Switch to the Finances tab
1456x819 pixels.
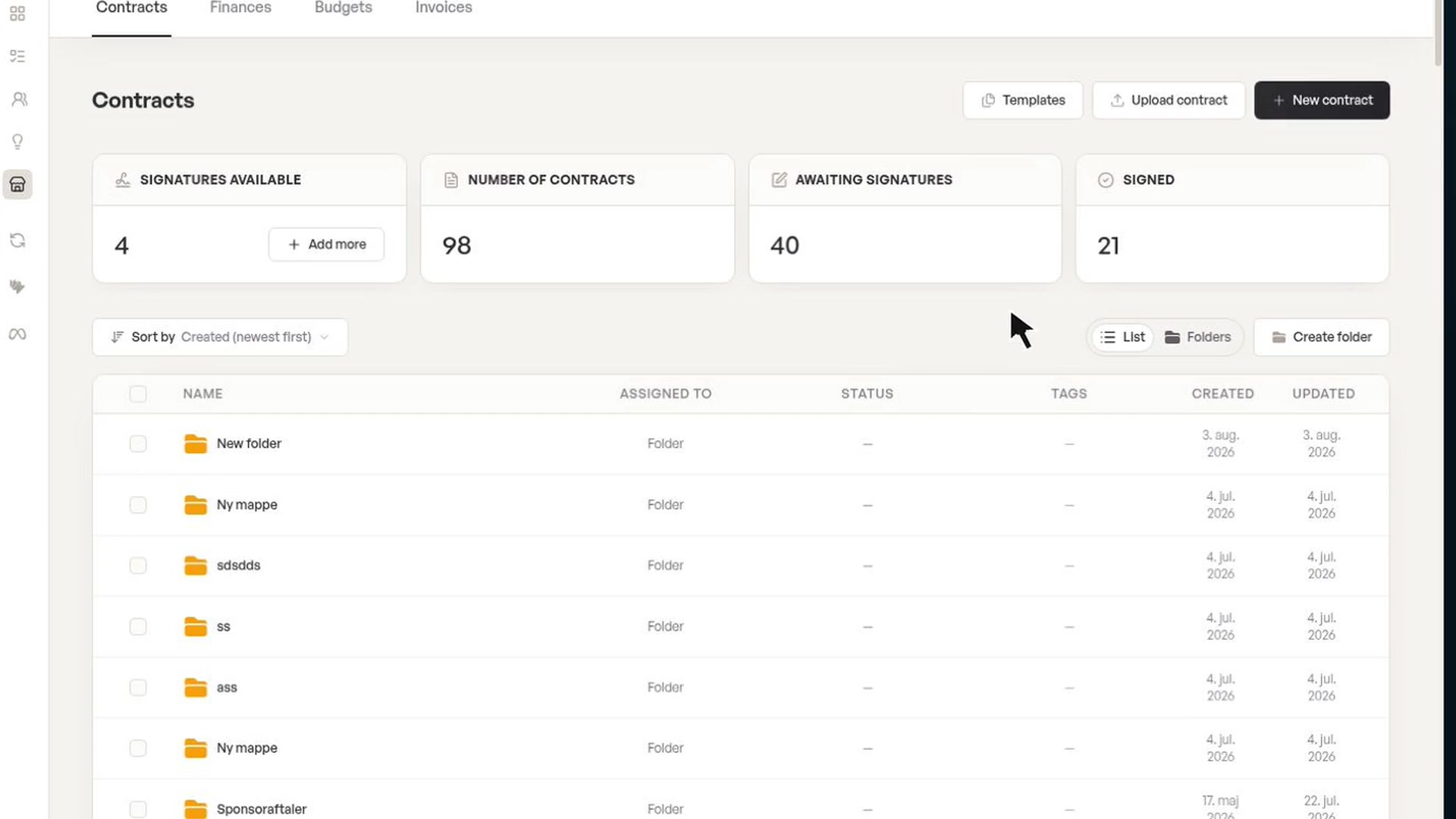240,9
